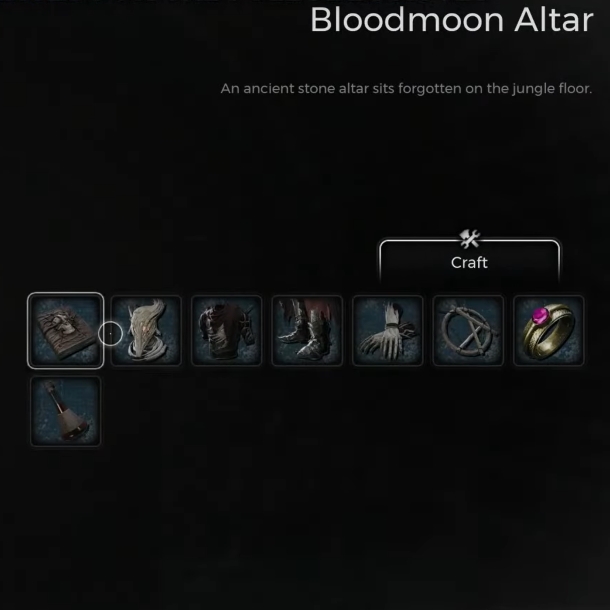Click the circular cursor ring between first items
Image resolution: width=610 pixels, height=610 pixels.
coord(110,333)
